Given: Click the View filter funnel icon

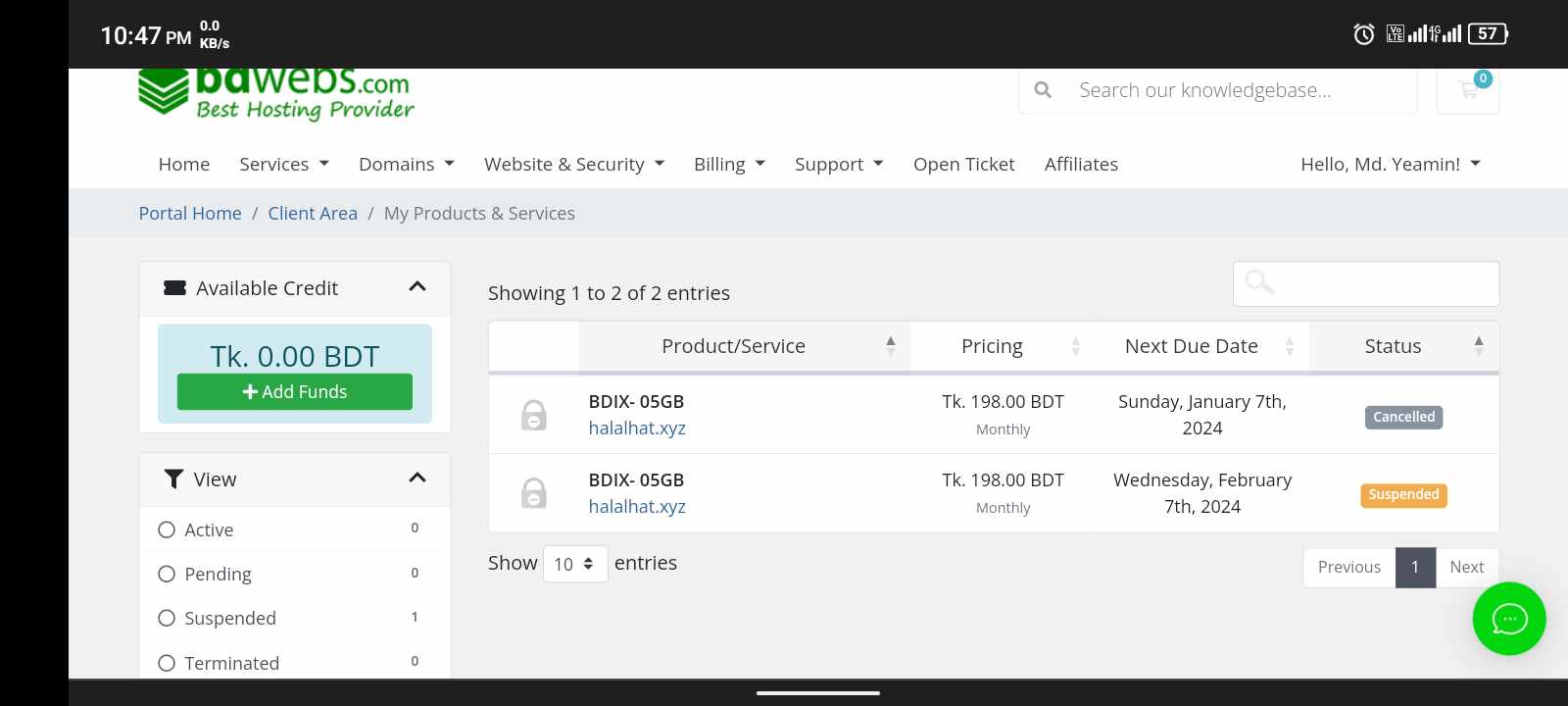Looking at the screenshot, I should coord(173,479).
